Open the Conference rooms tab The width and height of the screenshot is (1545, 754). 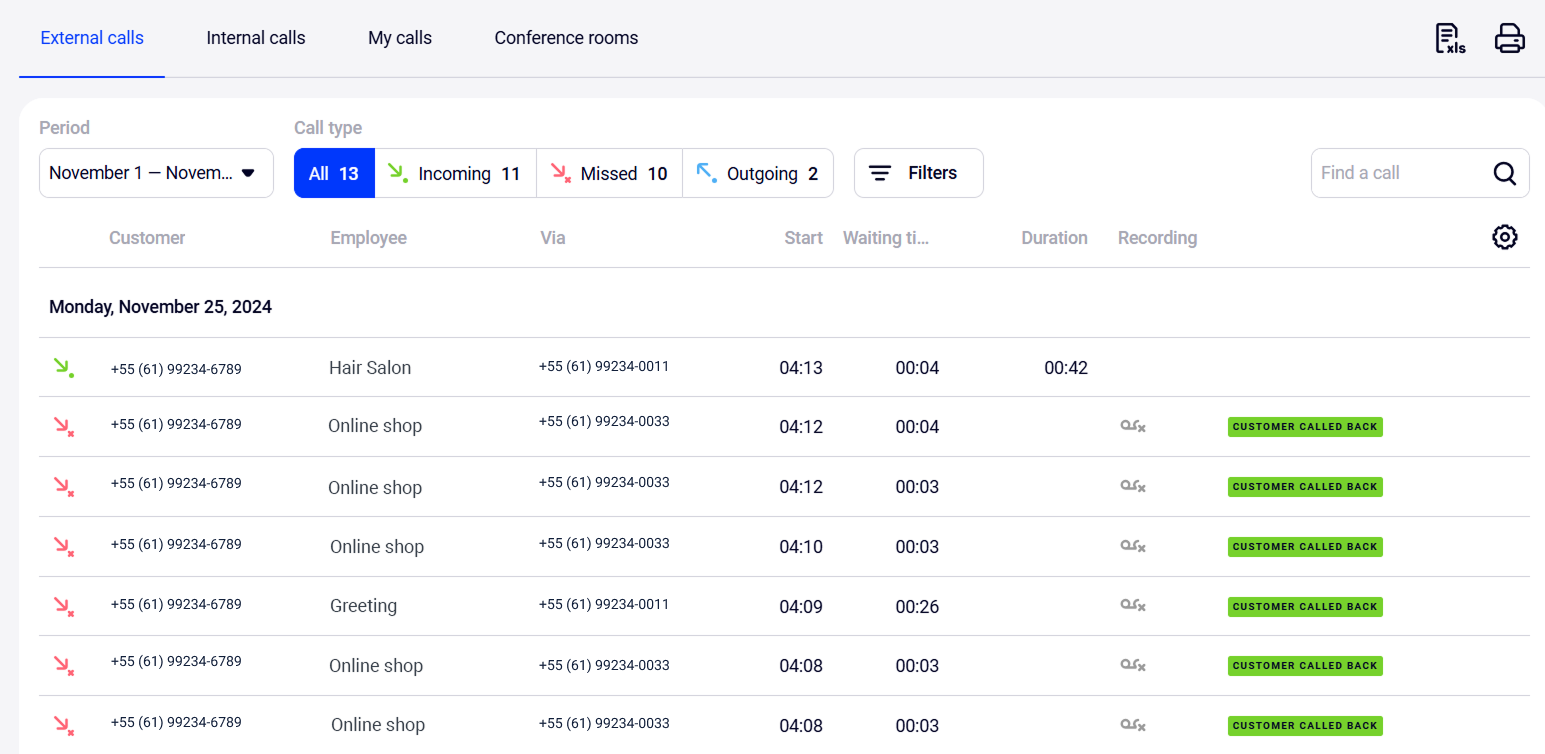pyautogui.click(x=566, y=38)
